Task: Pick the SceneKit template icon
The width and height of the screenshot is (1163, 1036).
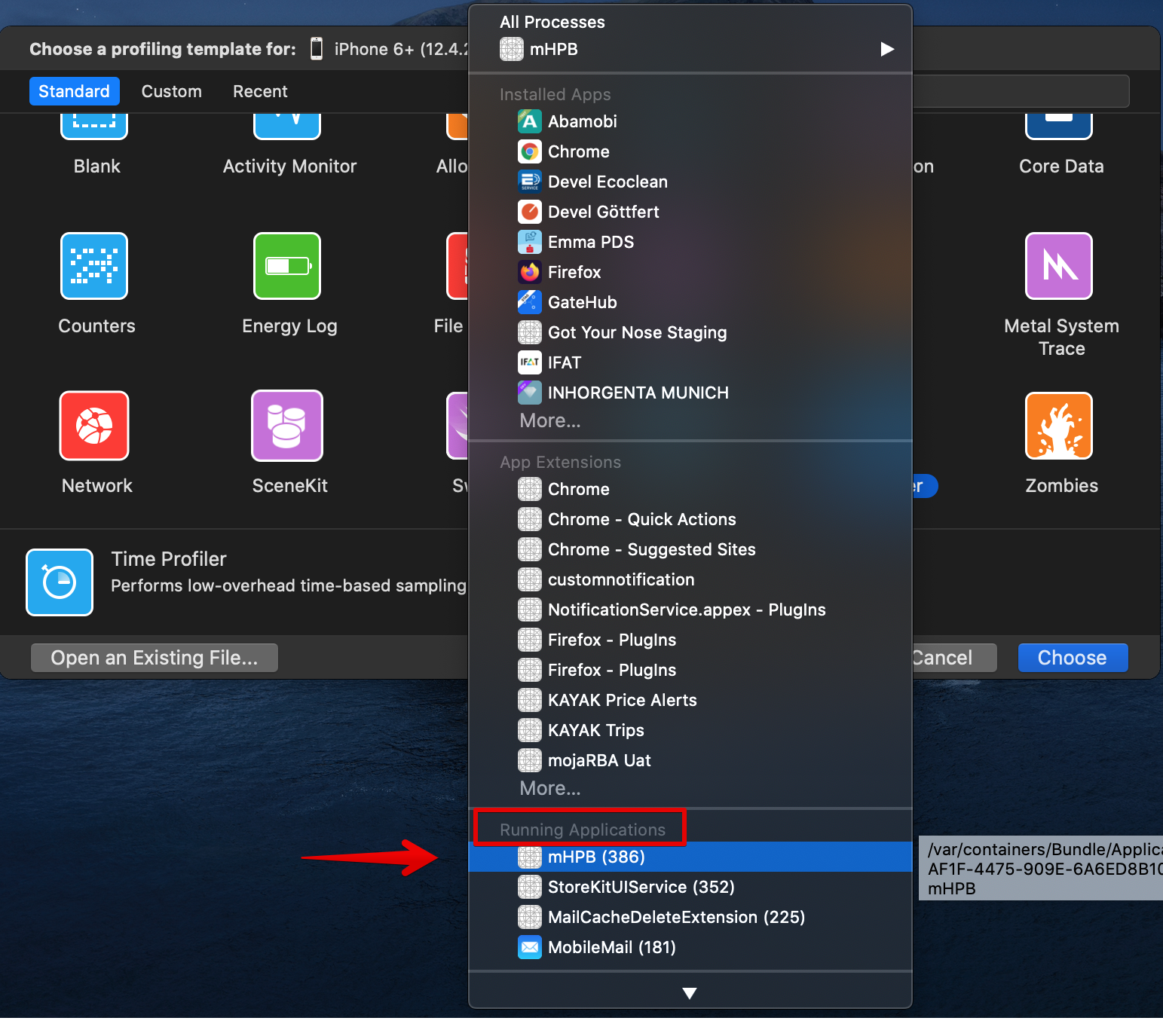Action: pyautogui.click(x=287, y=426)
